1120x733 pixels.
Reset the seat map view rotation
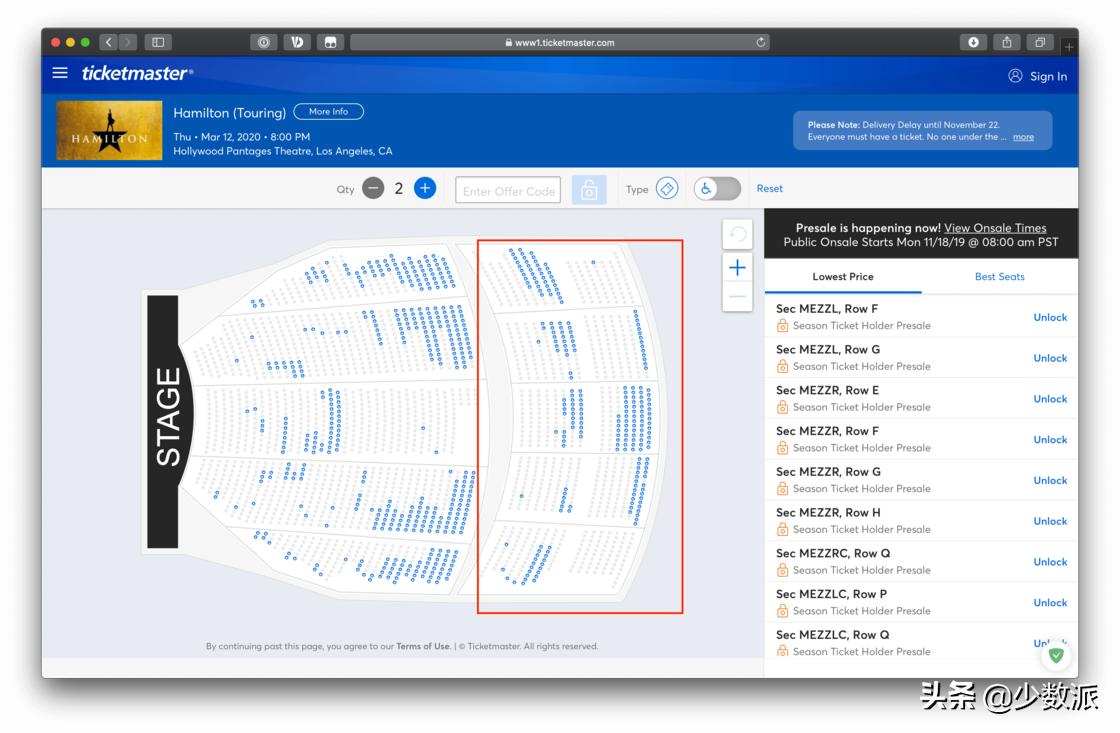click(737, 234)
